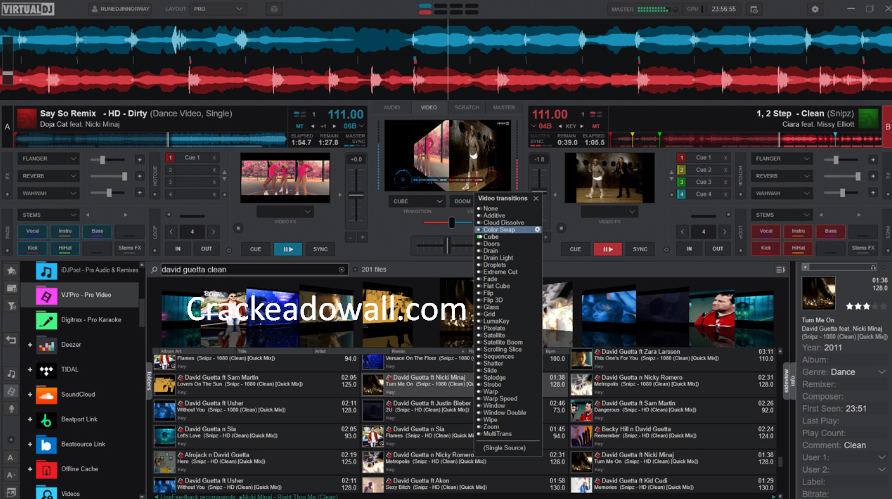Screen dimensions: 892x499
Task: Play or pause deck B
Action: [608, 249]
